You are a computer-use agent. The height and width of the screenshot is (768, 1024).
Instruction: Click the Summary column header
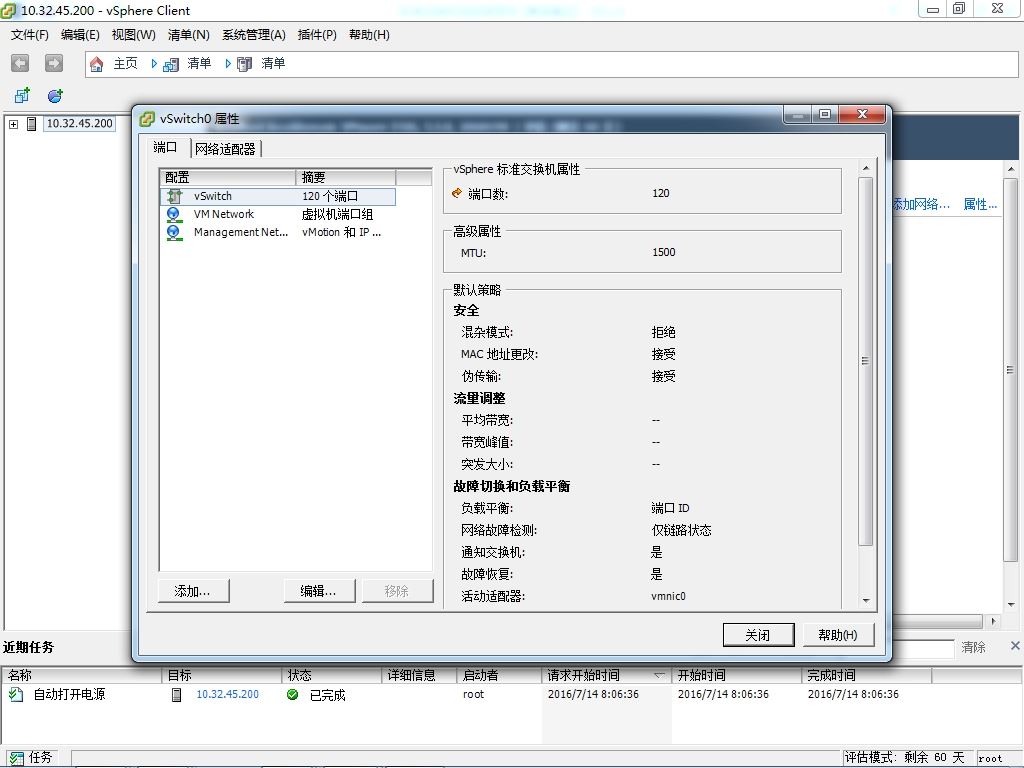tap(345, 177)
